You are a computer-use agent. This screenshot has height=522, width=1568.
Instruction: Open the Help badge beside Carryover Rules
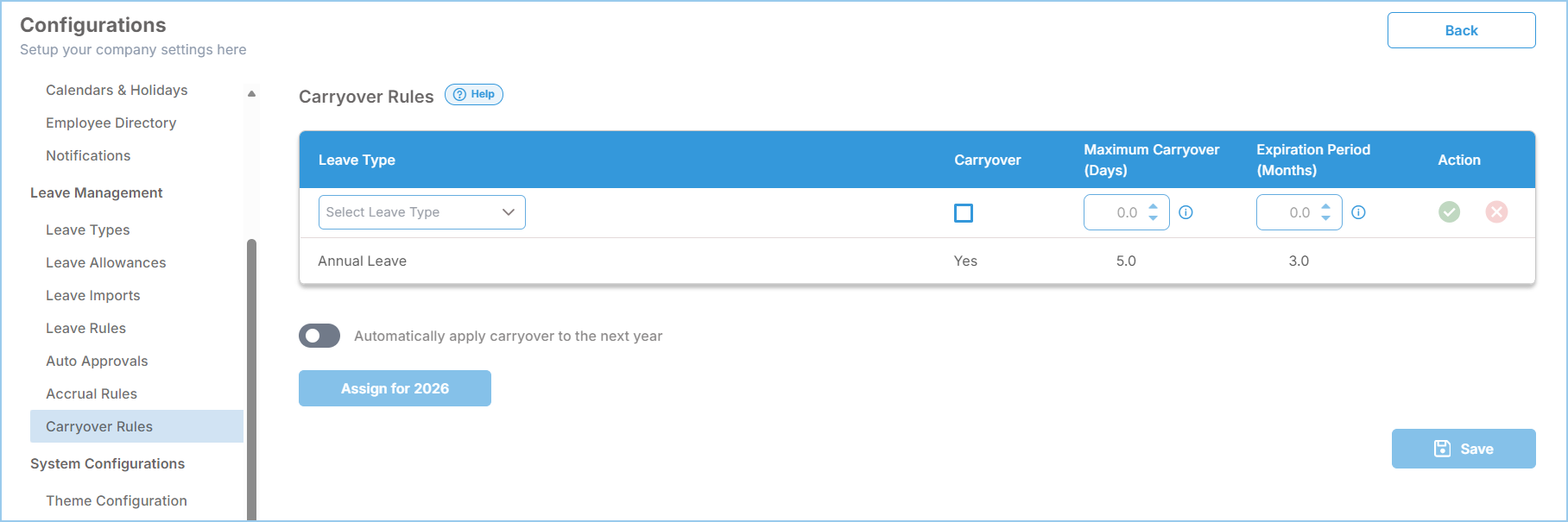[474, 94]
